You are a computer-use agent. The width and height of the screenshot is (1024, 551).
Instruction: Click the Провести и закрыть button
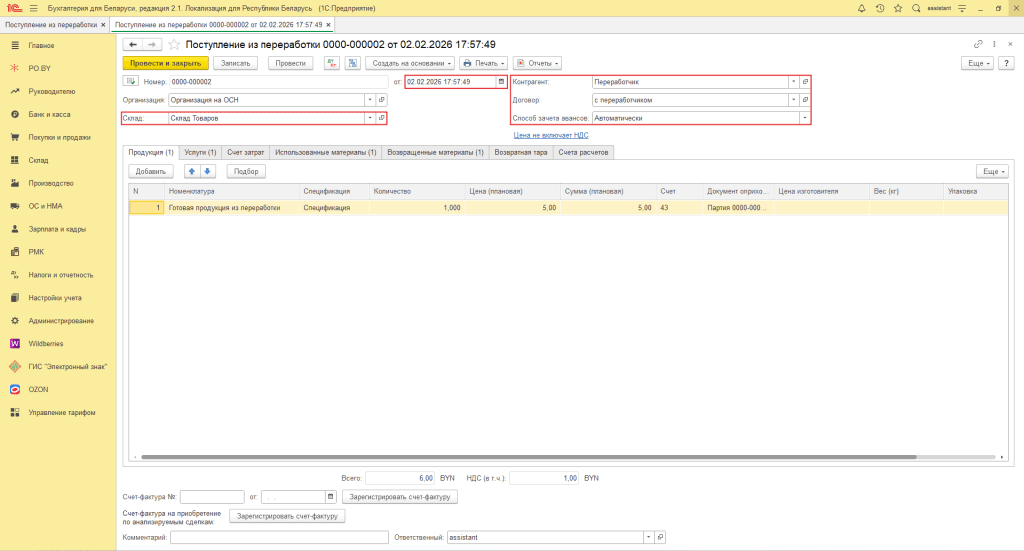[x=164, y=63]
